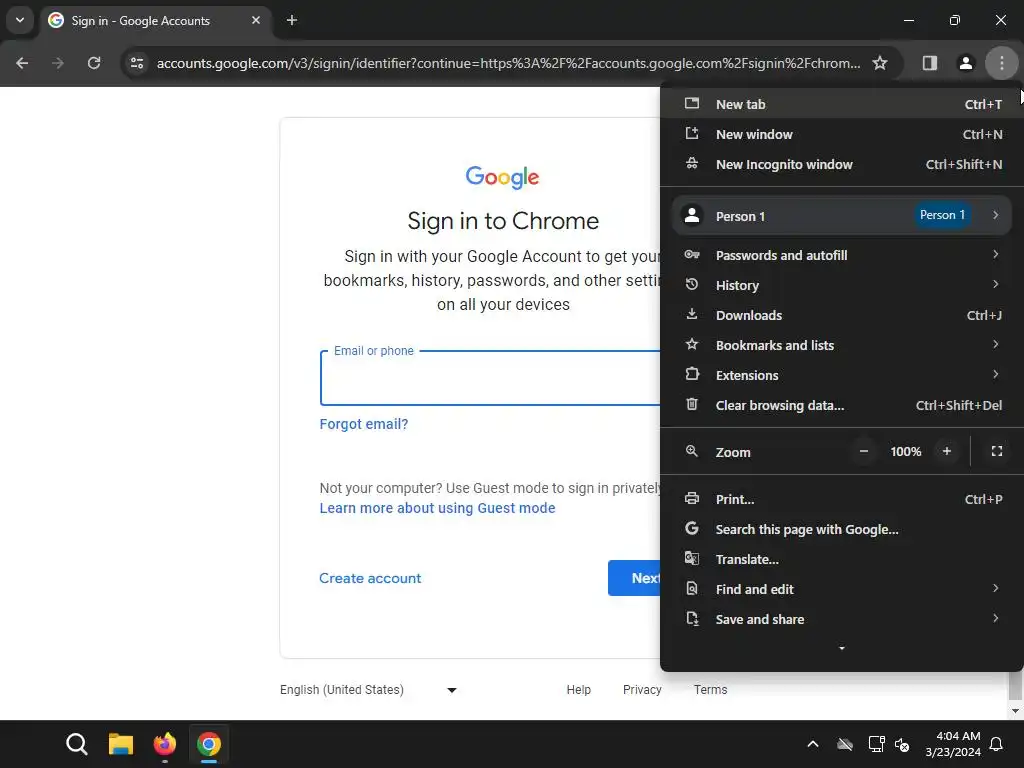Screen dimensions: 1024x768
Task: Click the Incognito icon in menu
Action: point(692,163)
